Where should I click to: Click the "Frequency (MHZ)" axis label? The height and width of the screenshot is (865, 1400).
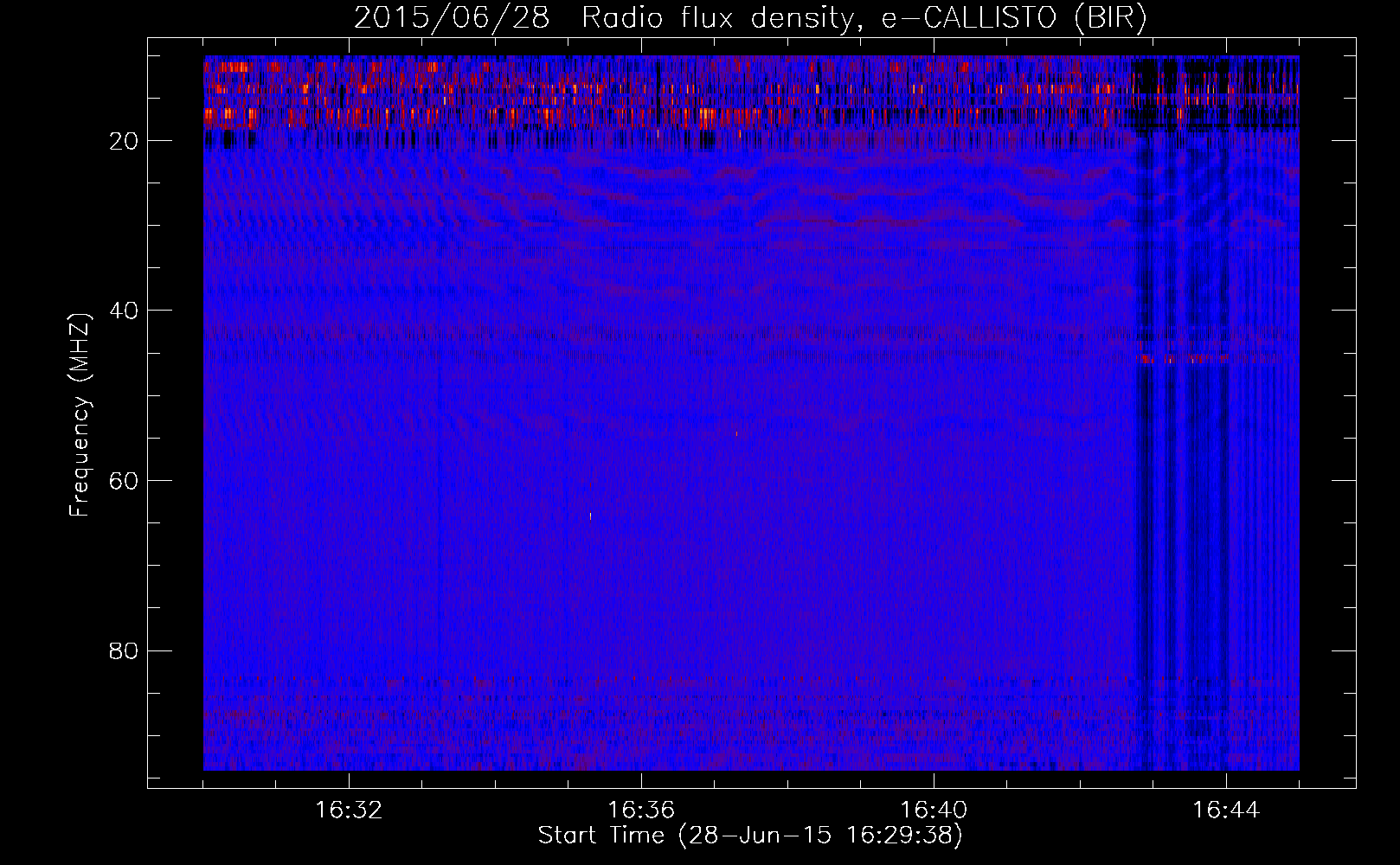[x=80, y=415]
